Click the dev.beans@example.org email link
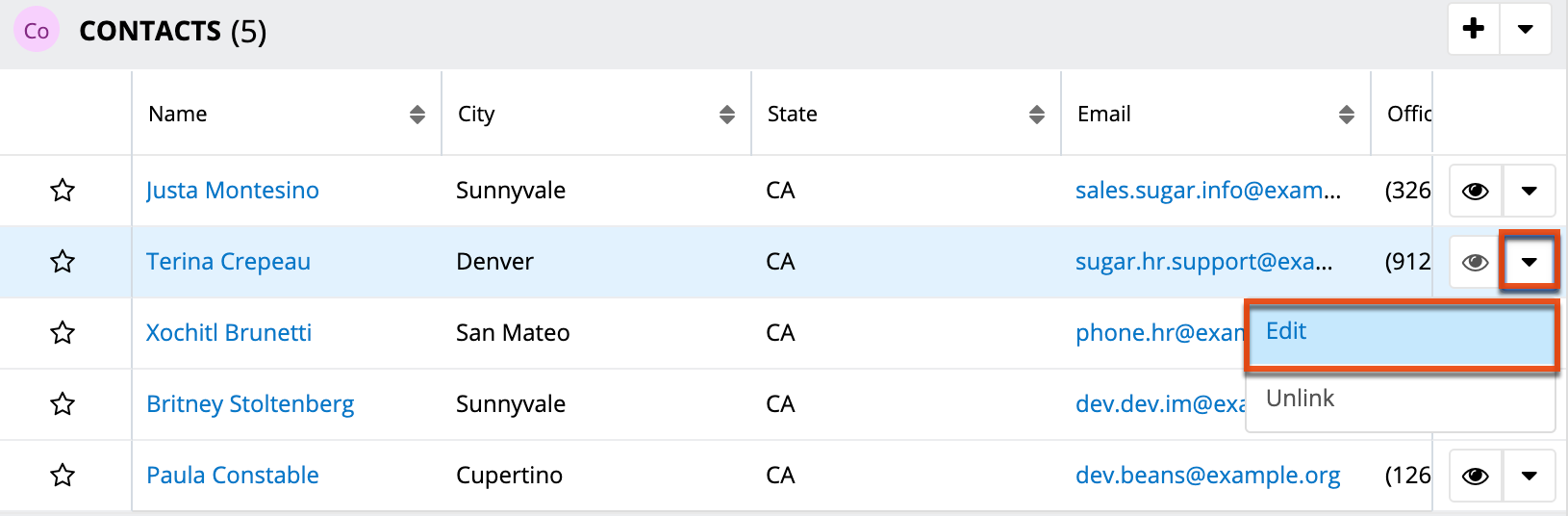This screenshot has height=516, width=1568. click(1207, 475)
